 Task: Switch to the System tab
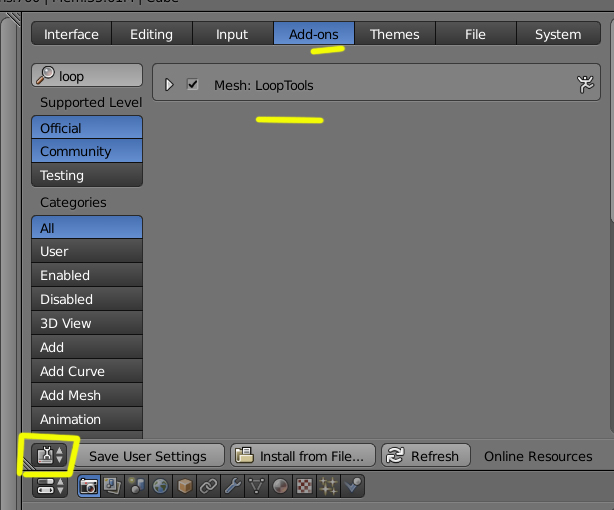click(558, 34)
